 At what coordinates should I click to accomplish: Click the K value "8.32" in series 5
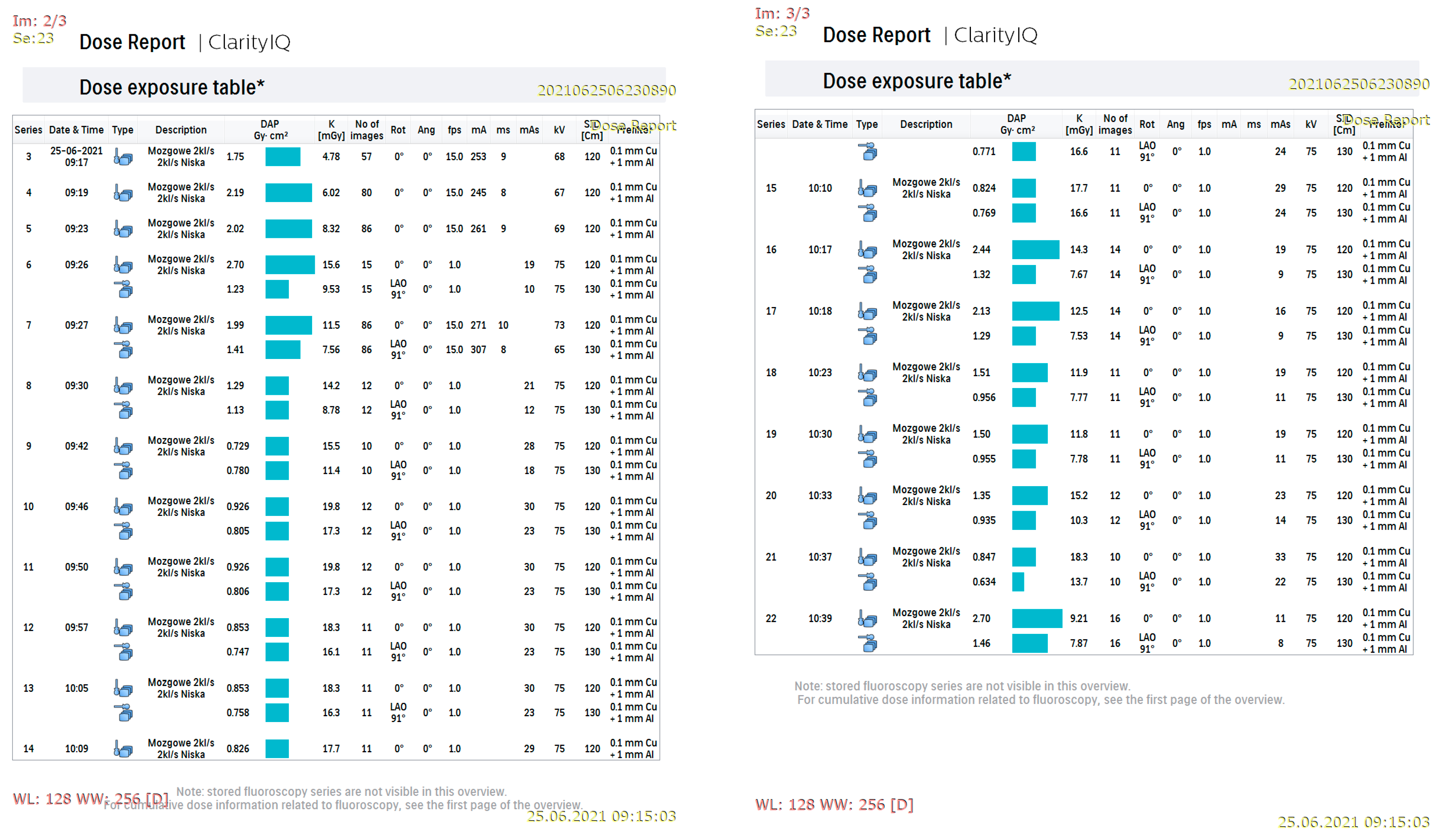tap(331, 229)
